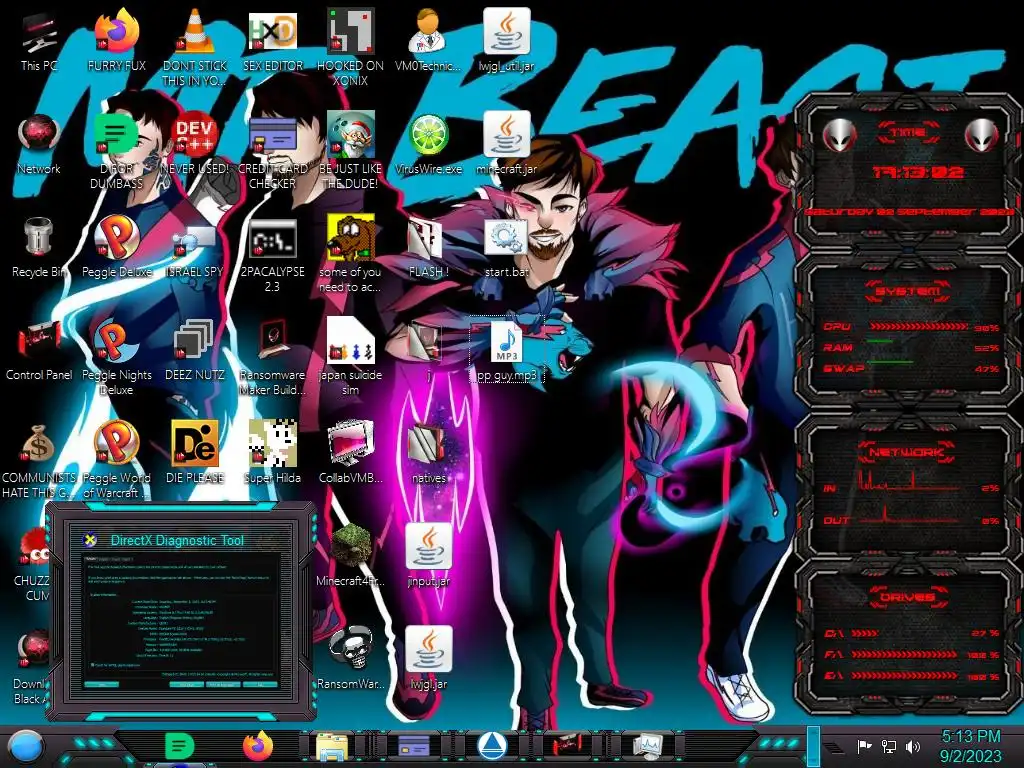Launch Peggle Deluxe
The image size is (1024, 768).
(116, 248)
